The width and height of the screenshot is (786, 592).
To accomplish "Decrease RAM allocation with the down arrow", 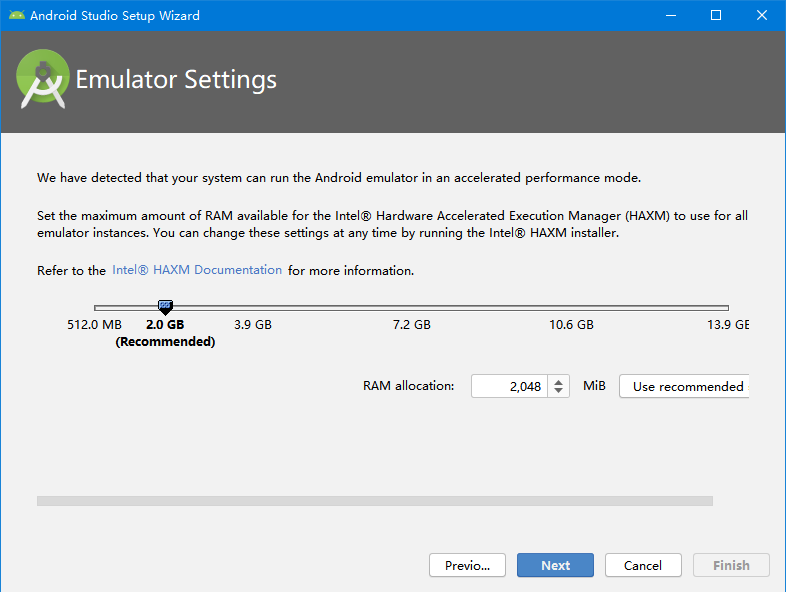I will [x=559, y=391].
